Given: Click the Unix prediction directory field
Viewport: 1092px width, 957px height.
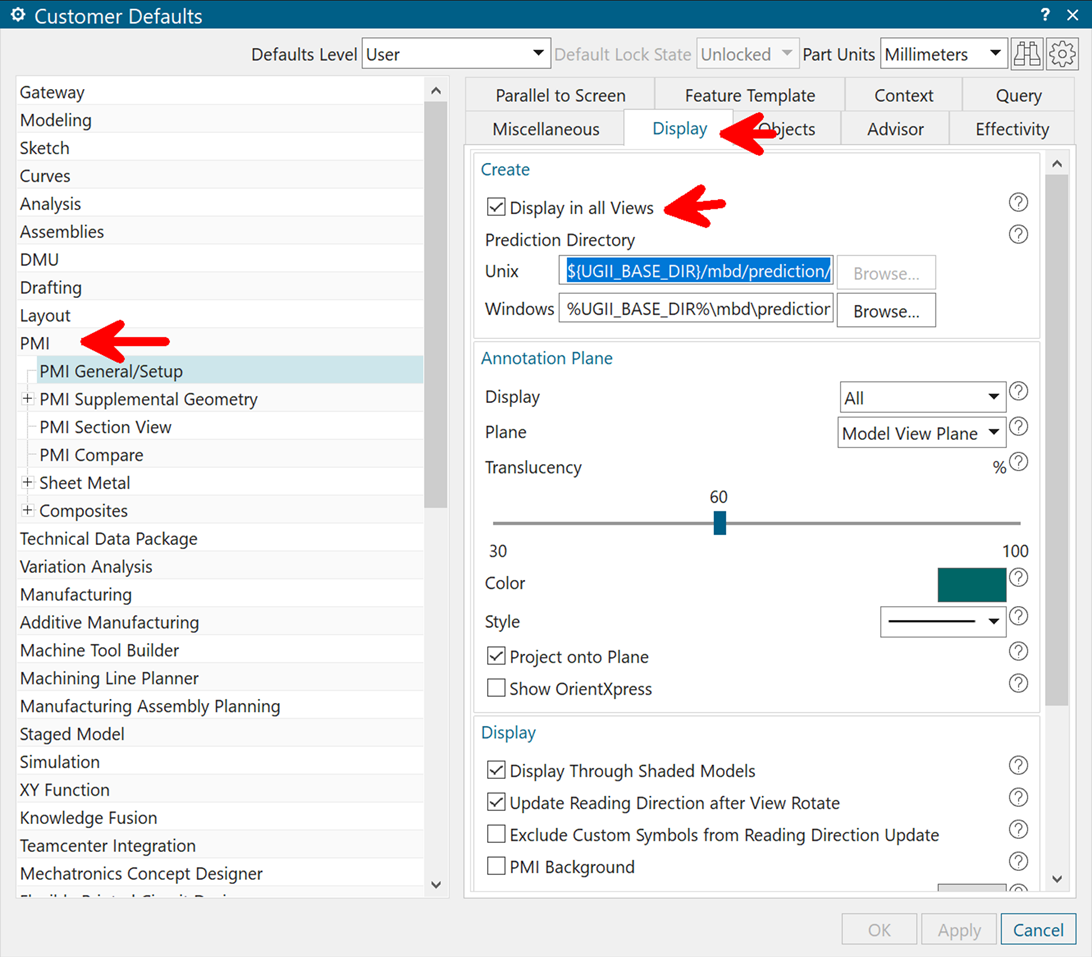Looking at the screenshot, I should tap(696, 270).
